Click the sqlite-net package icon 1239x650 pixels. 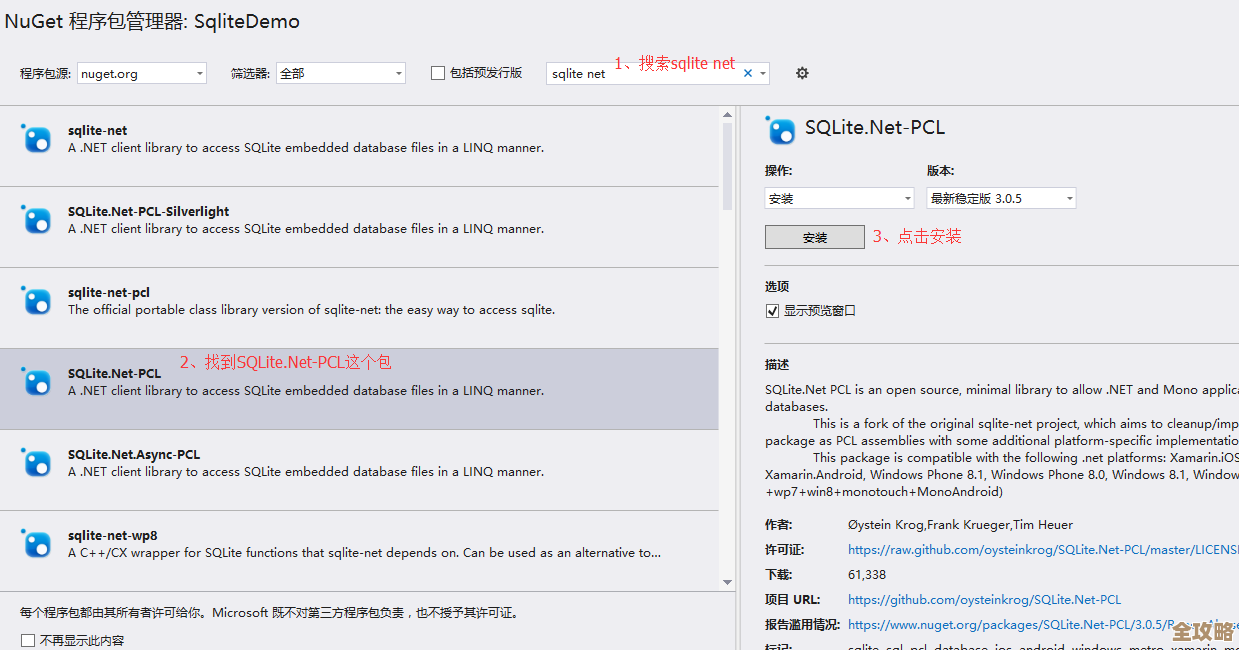click(36, 139)
